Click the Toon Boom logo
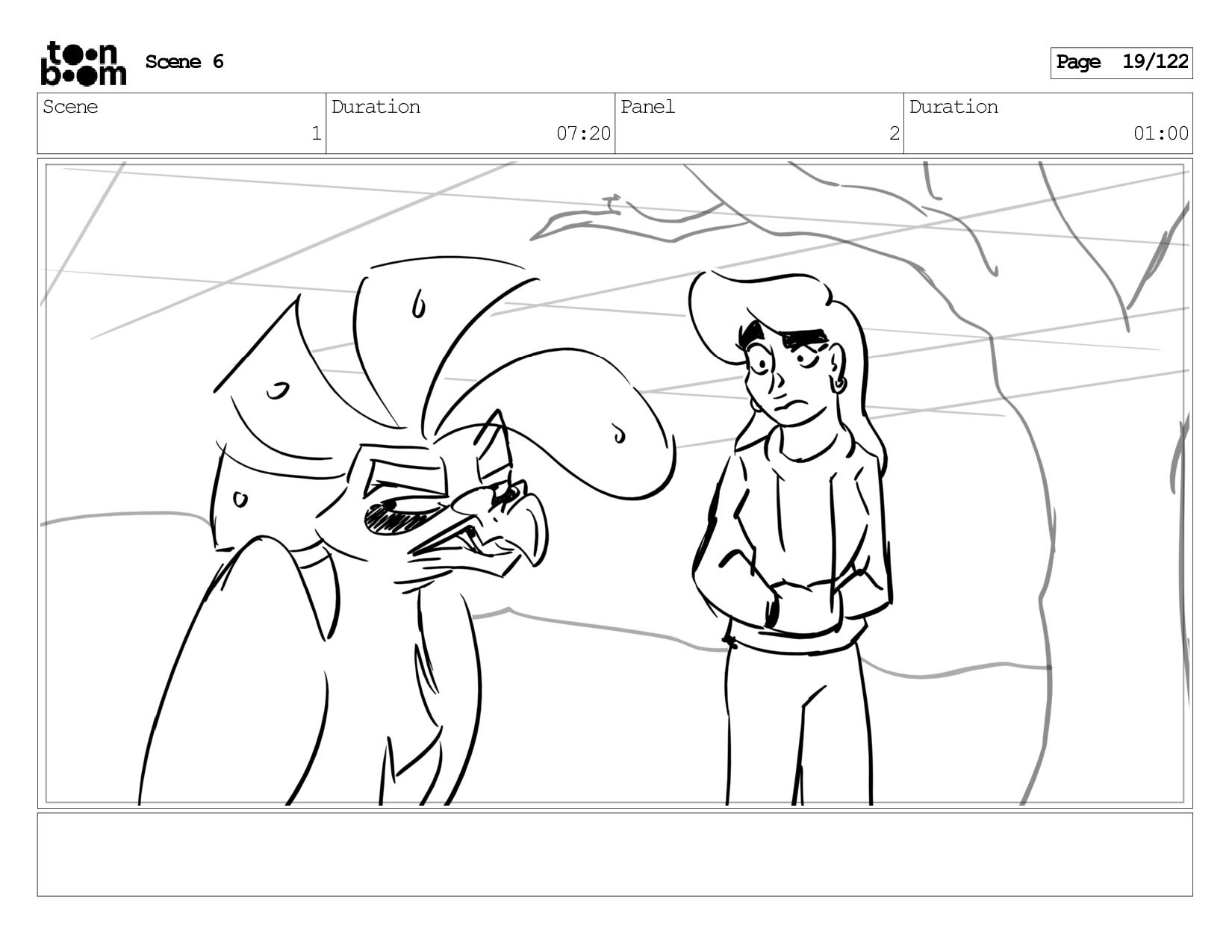Screen dimensions: 1232x952 [x=83, y=63]
